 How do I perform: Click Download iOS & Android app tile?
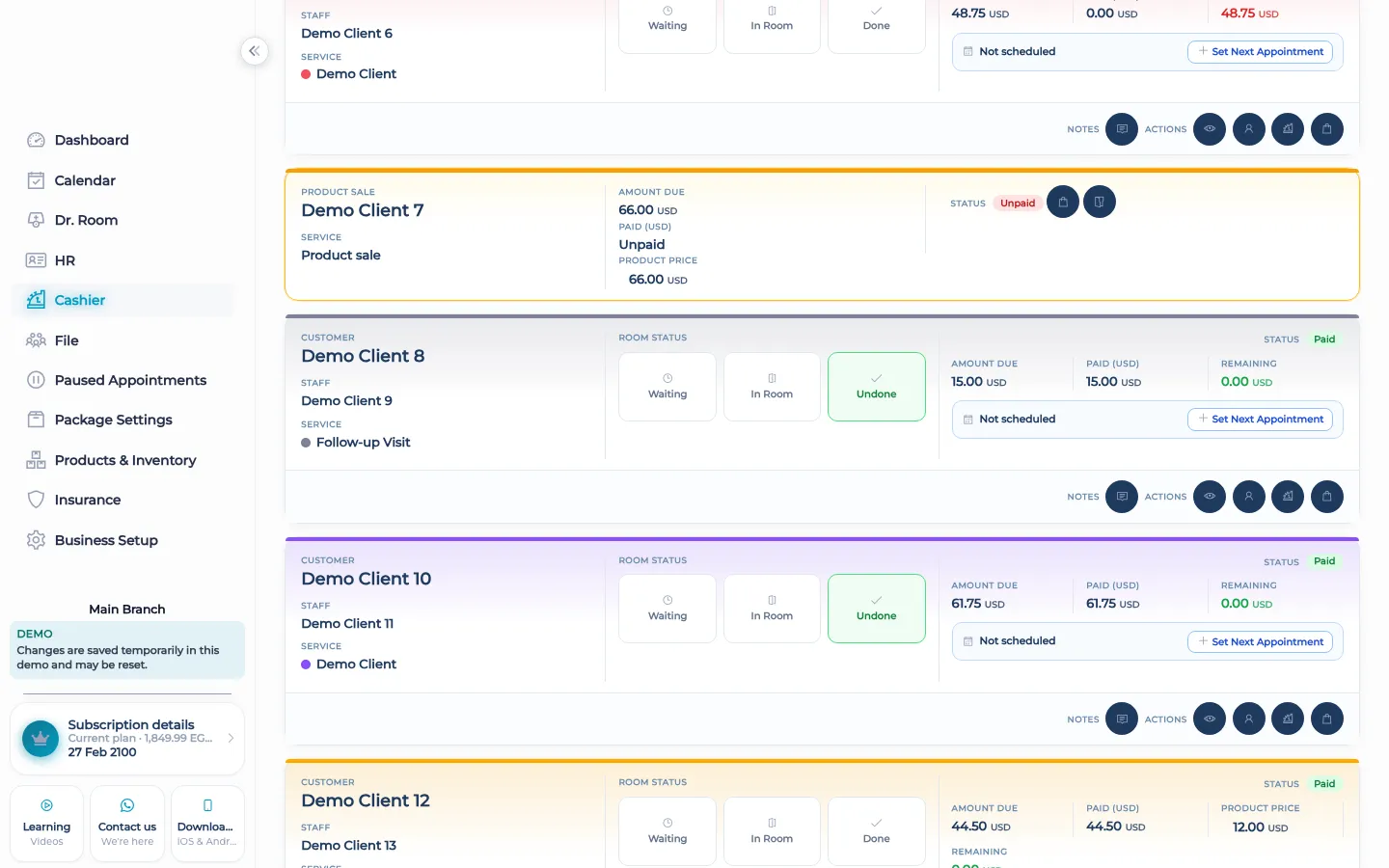pos(207,824)
